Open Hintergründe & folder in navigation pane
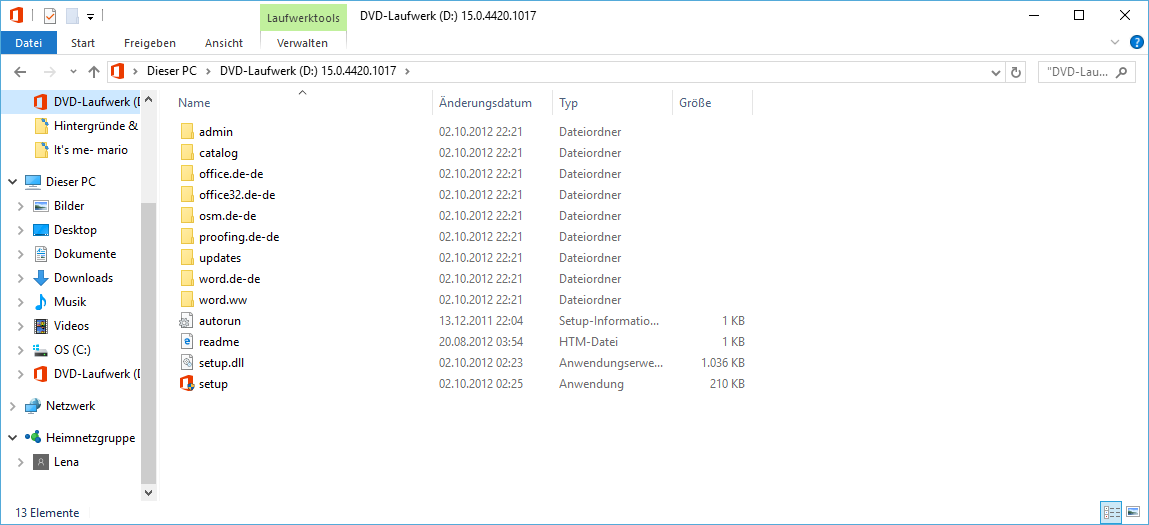This screenshot has width=1149, height=525. pyautogui.click(x=86, y=125)
